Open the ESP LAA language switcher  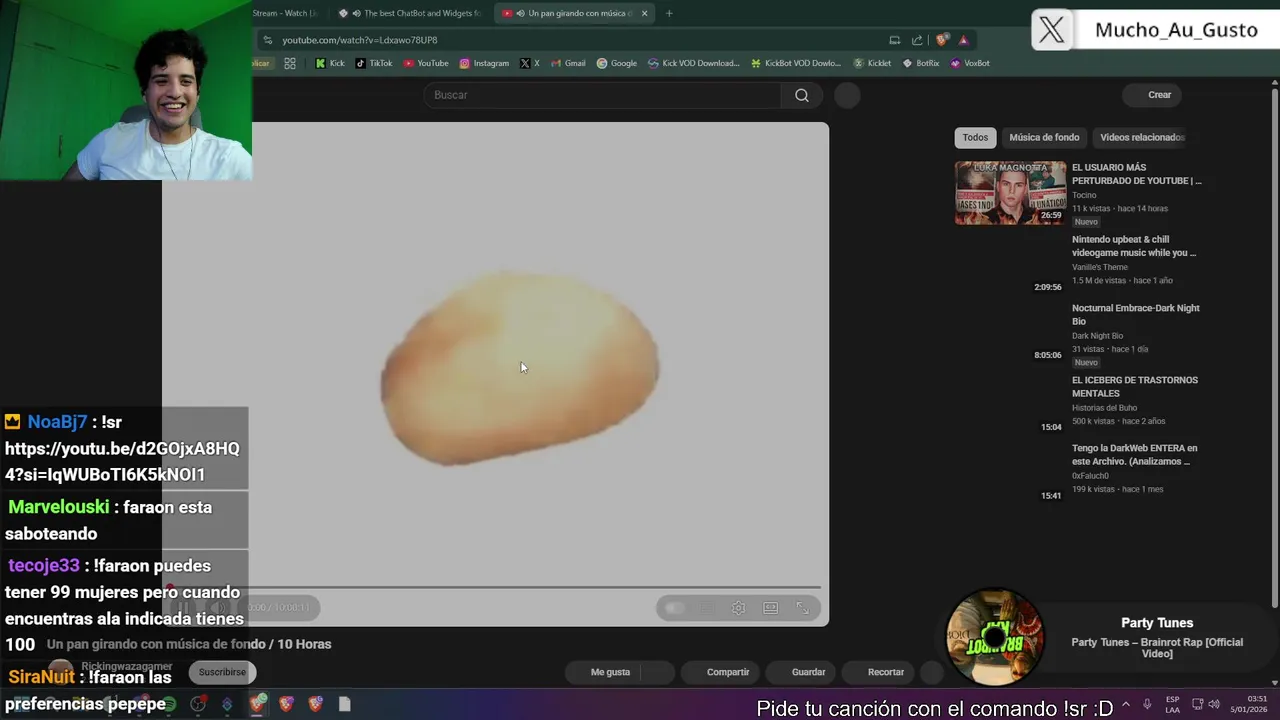pyautogui.click(x=1172, y=704)
